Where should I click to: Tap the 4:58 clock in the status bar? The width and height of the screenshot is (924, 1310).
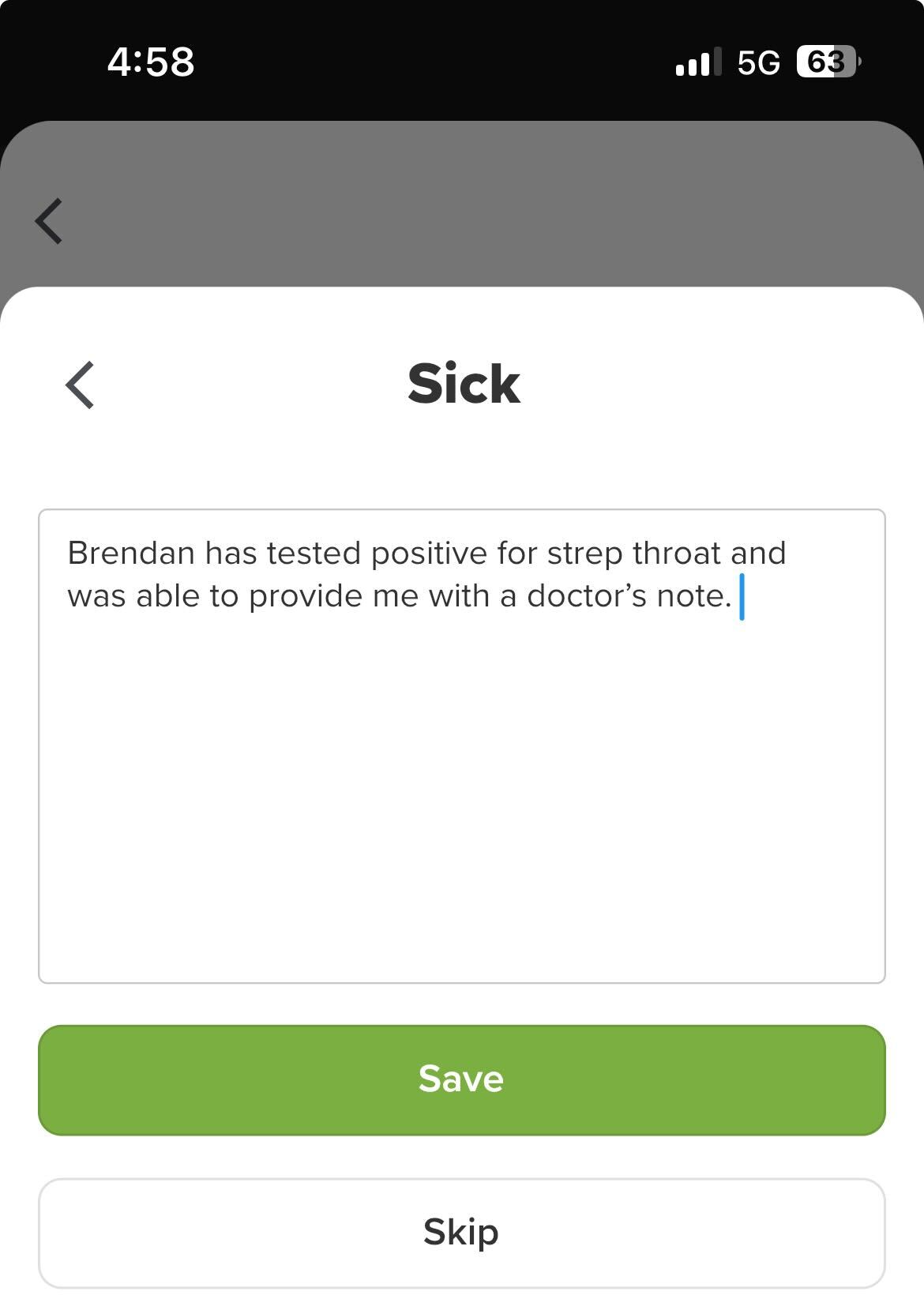point(151,62)
